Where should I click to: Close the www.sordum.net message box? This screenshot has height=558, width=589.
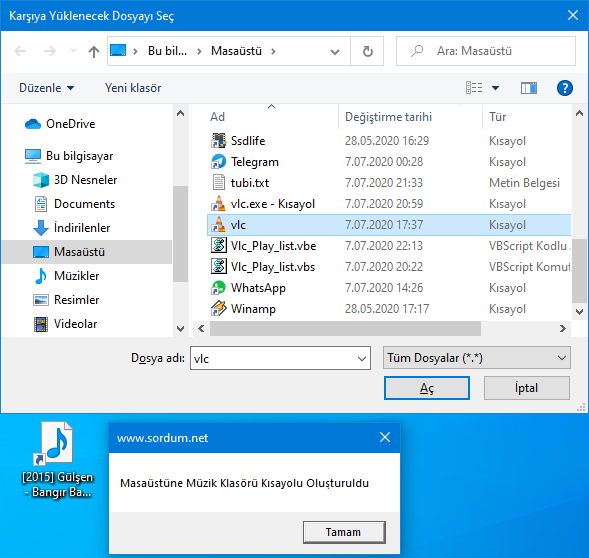click(x=385, y=437)
